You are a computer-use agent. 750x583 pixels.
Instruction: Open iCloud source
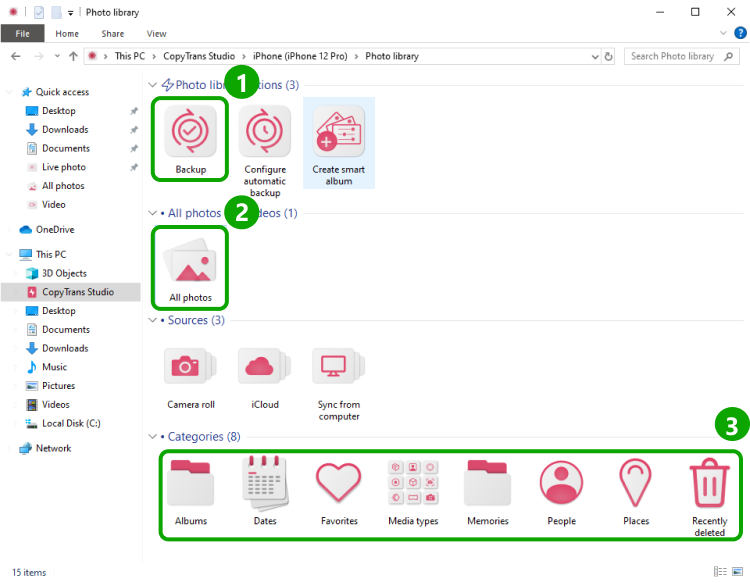coord(265,367)
